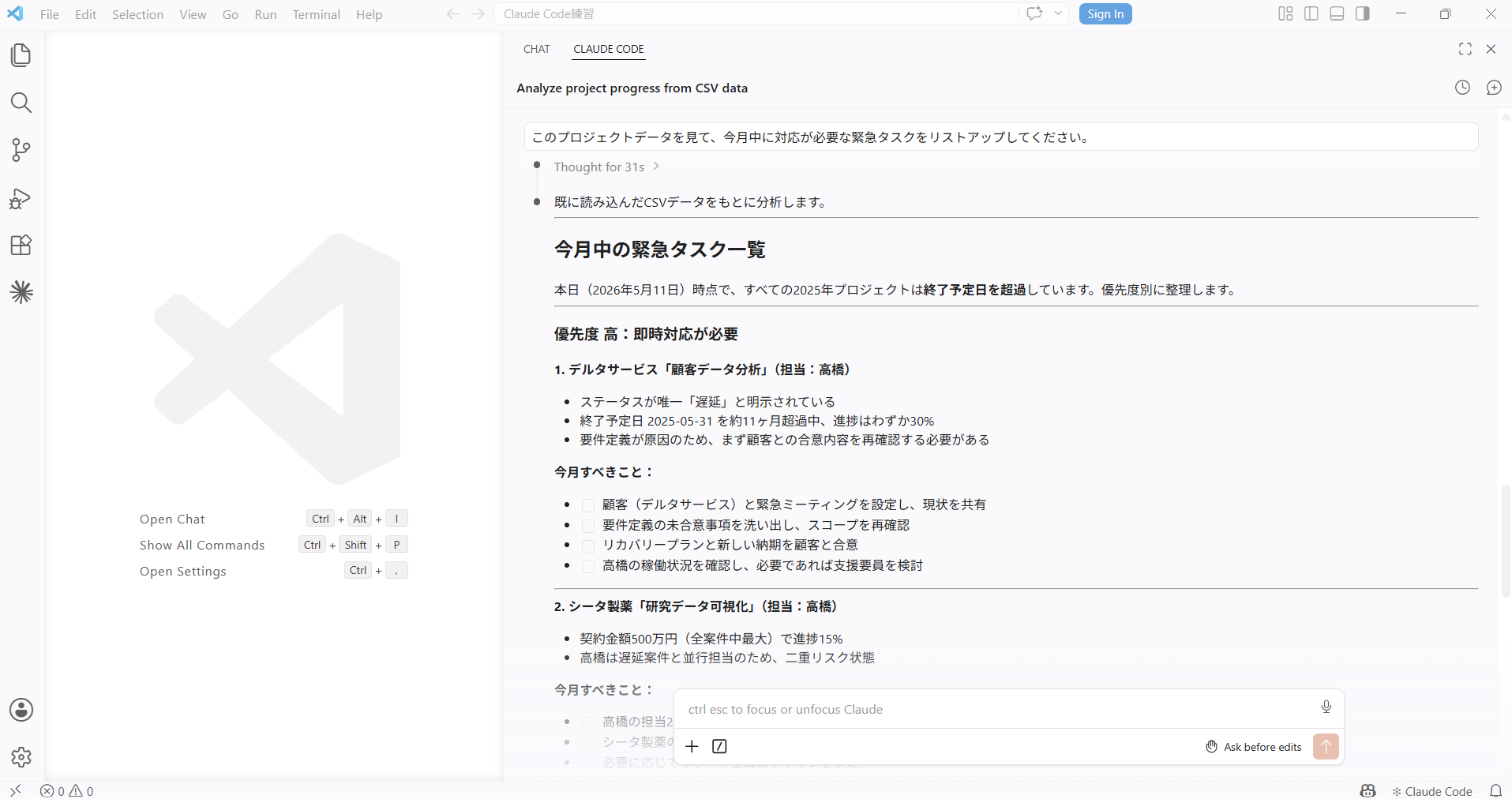This screenshot has height=799, width=1512.
Task: Open the Run menu
Action: tap(266, 14)
